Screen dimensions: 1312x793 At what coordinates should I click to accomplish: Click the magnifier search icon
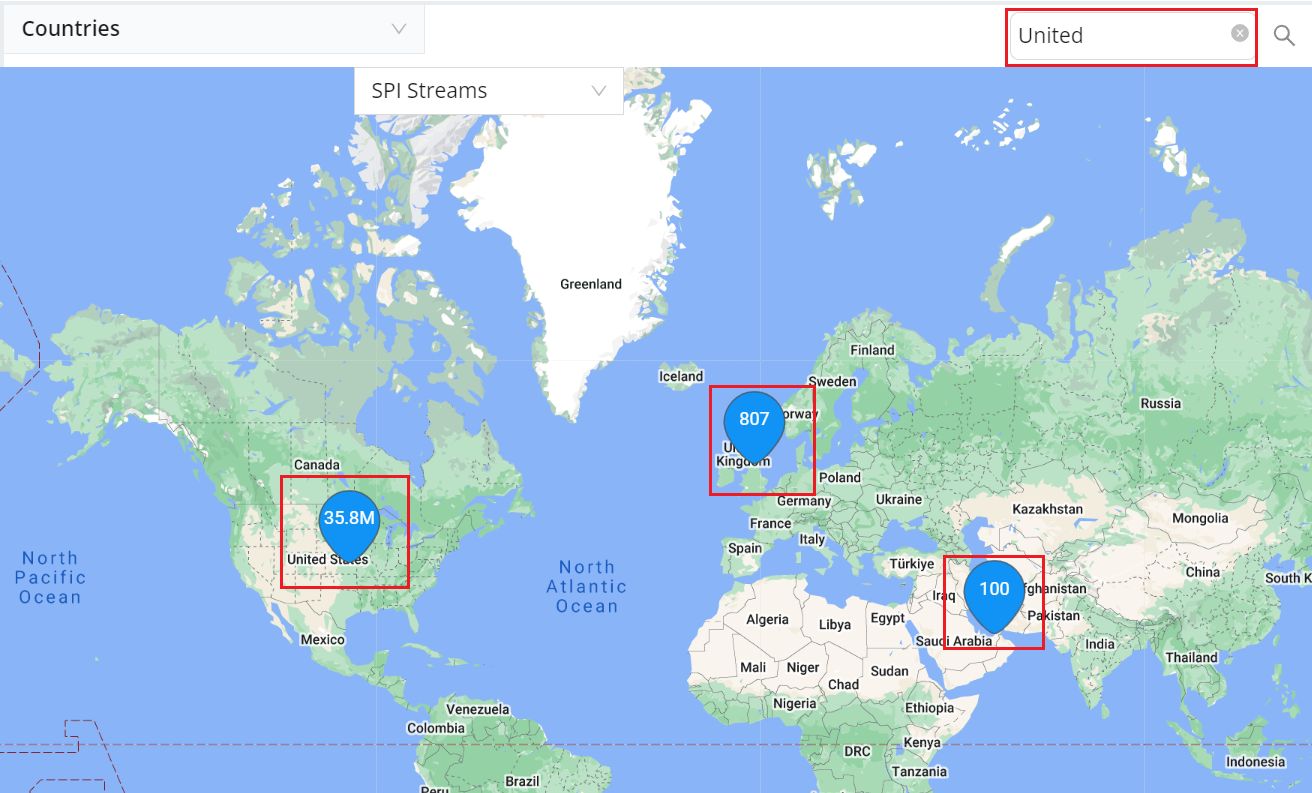pyautogui.click(x=1284, y=36)
